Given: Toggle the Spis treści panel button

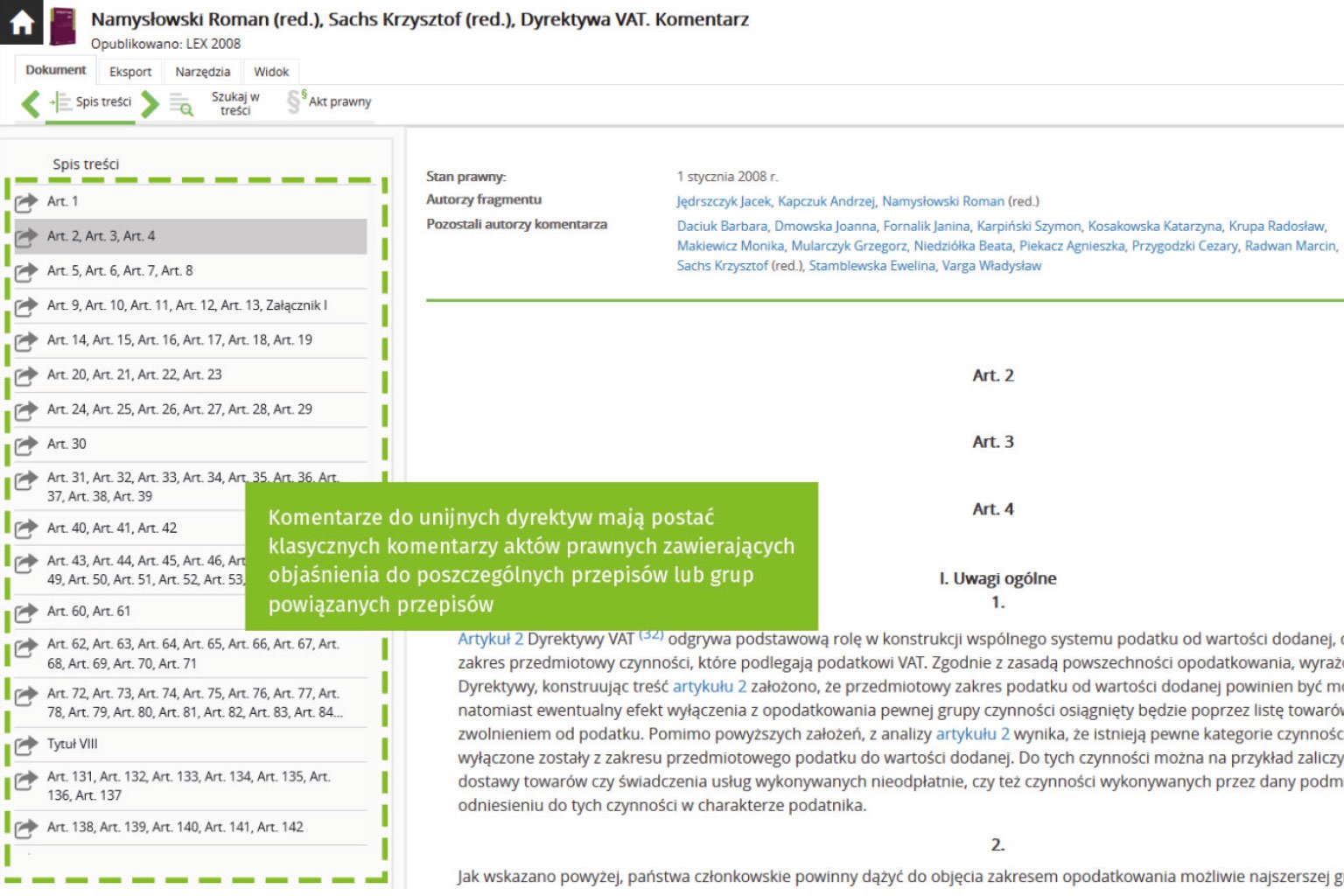Looking at the screenshot, I should coord(91,102).
